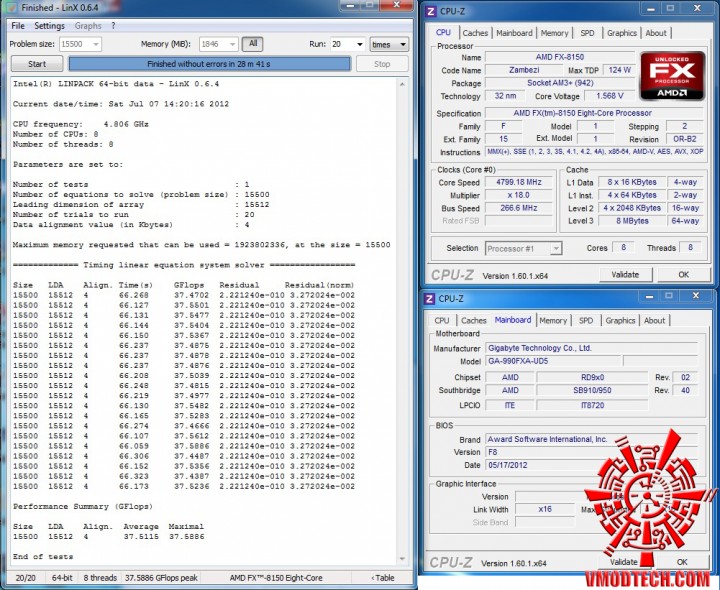This screenshot has height=590, width=720.
Task: Select the Caches tab in upper CPU-Z window
Action: pos(475,33)
